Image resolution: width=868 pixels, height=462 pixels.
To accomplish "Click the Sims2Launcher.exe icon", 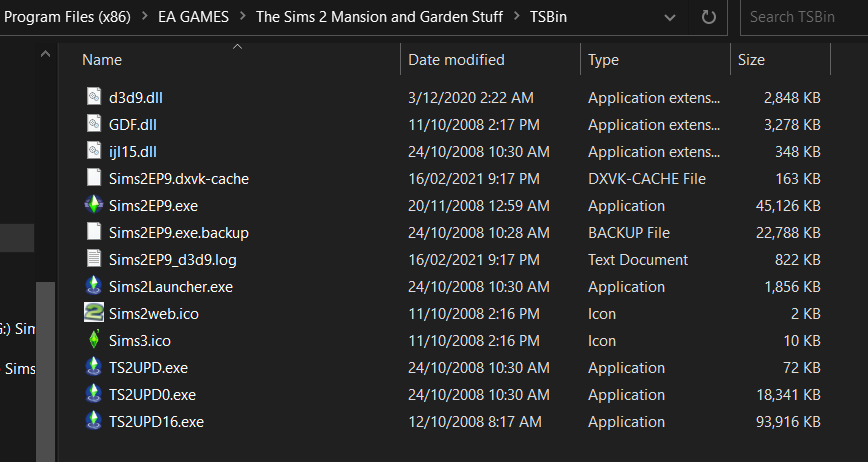I will [x=94, y=287].
